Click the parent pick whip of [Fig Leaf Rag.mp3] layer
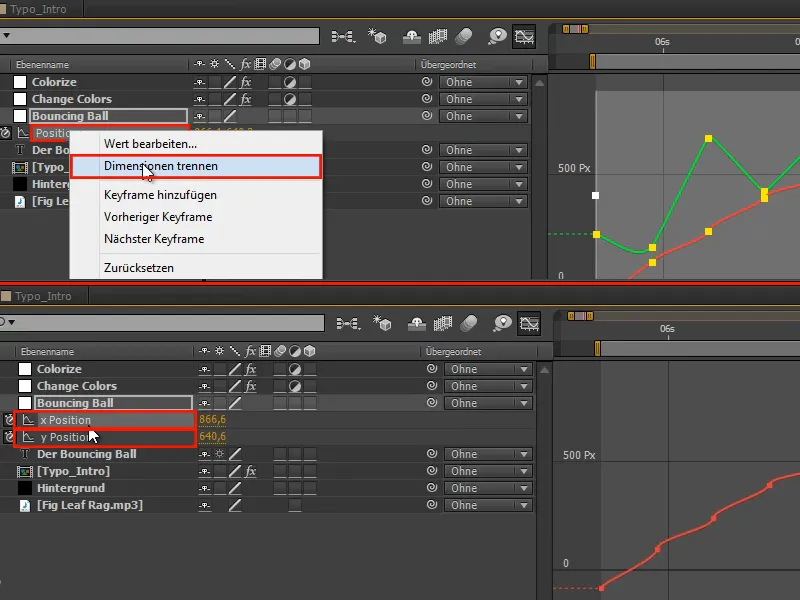 point(432,505)
